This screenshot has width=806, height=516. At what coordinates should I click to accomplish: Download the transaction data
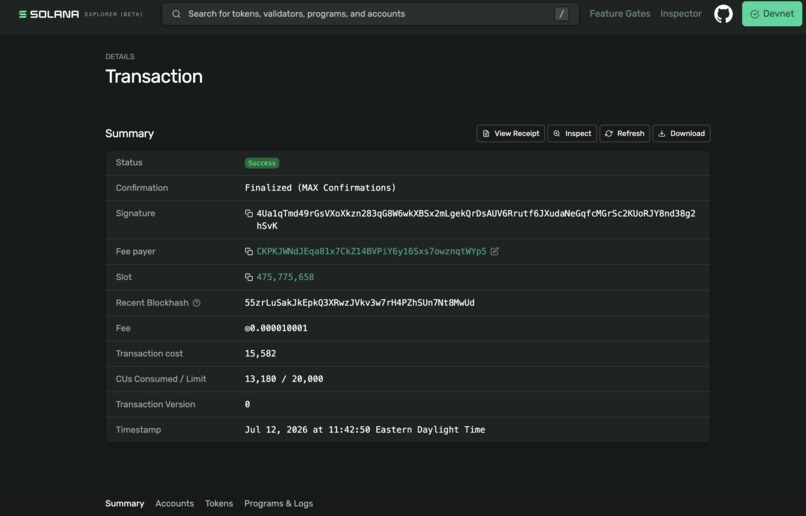[682, 134]
